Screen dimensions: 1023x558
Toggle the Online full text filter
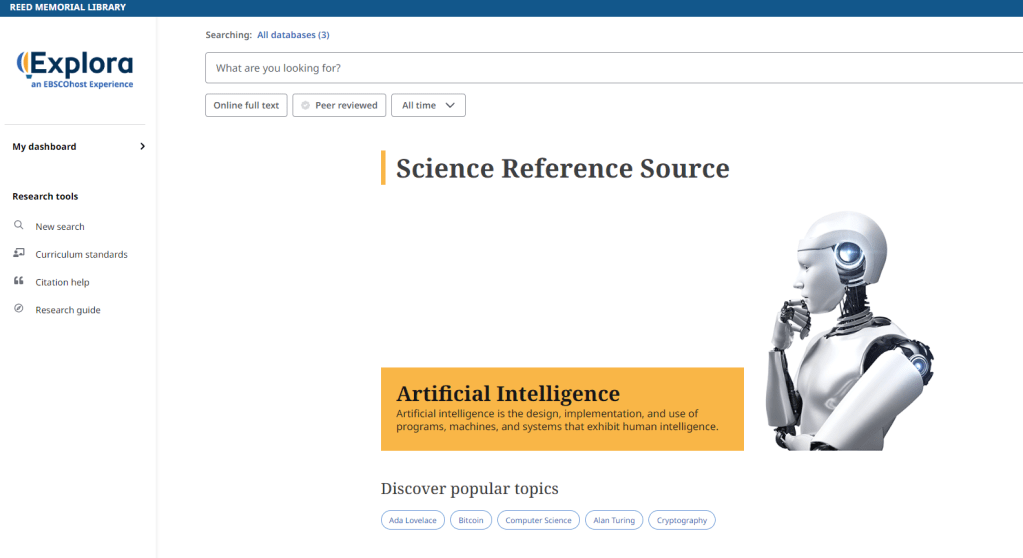[x=246, y=105]
